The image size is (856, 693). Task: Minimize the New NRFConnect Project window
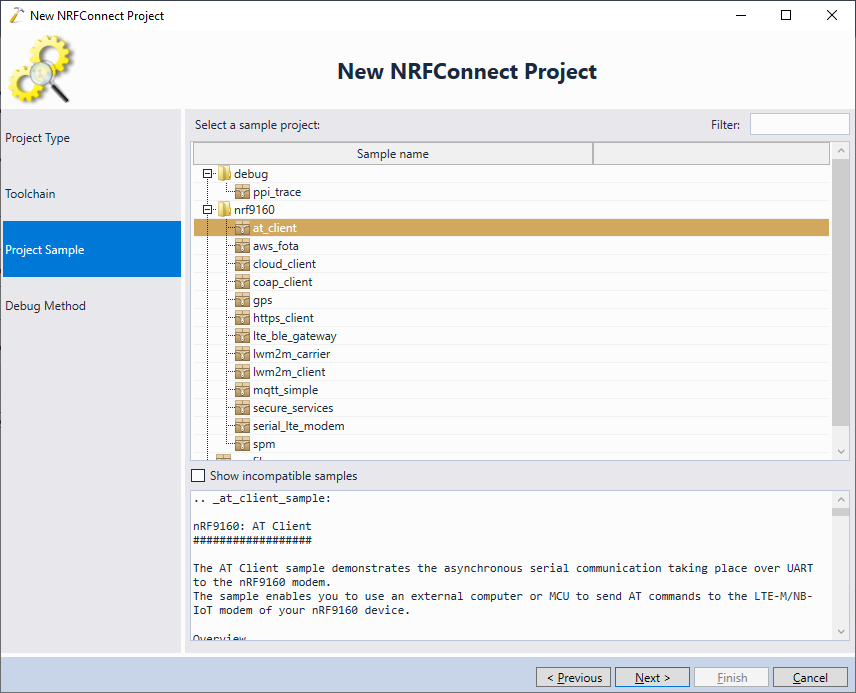click(741, 15)
